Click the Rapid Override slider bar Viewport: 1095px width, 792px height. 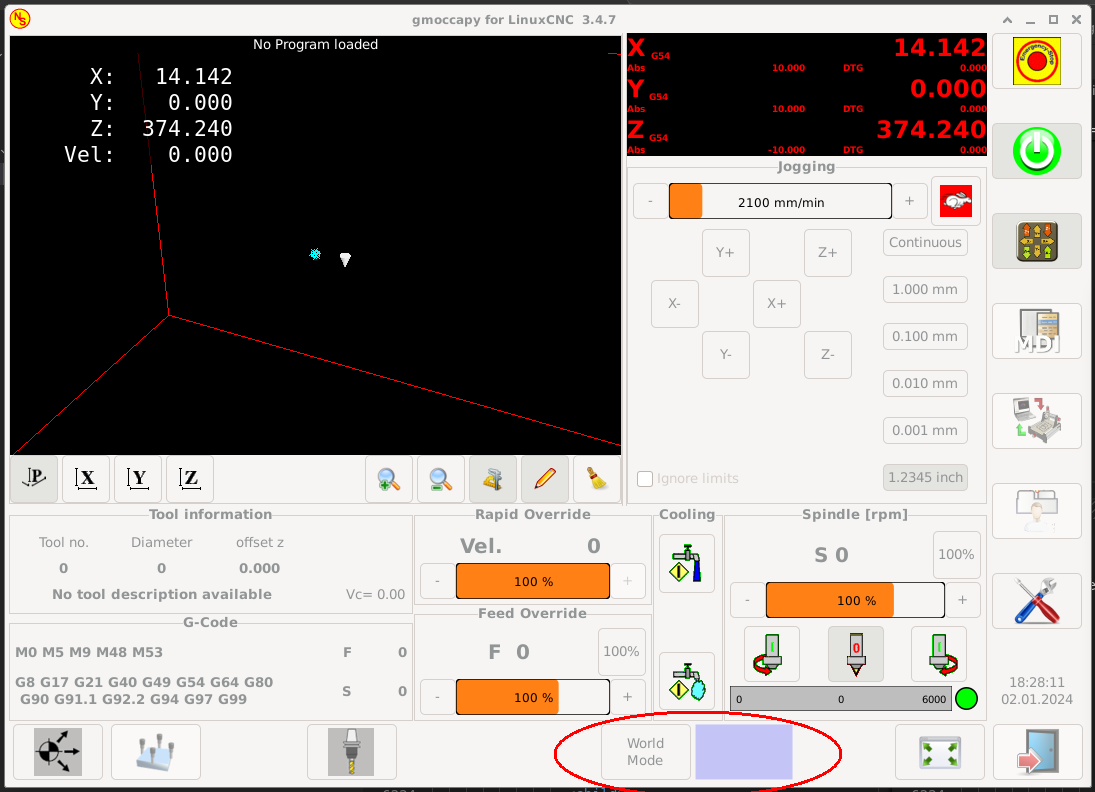tap(533, 581)
